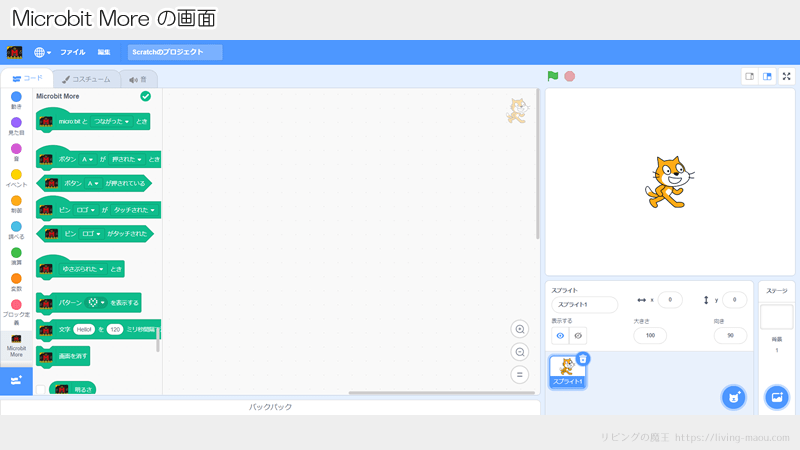Hide the sprite with the crossed eye
The width and height of the screenshot is (800, 450).
(578, 336)
